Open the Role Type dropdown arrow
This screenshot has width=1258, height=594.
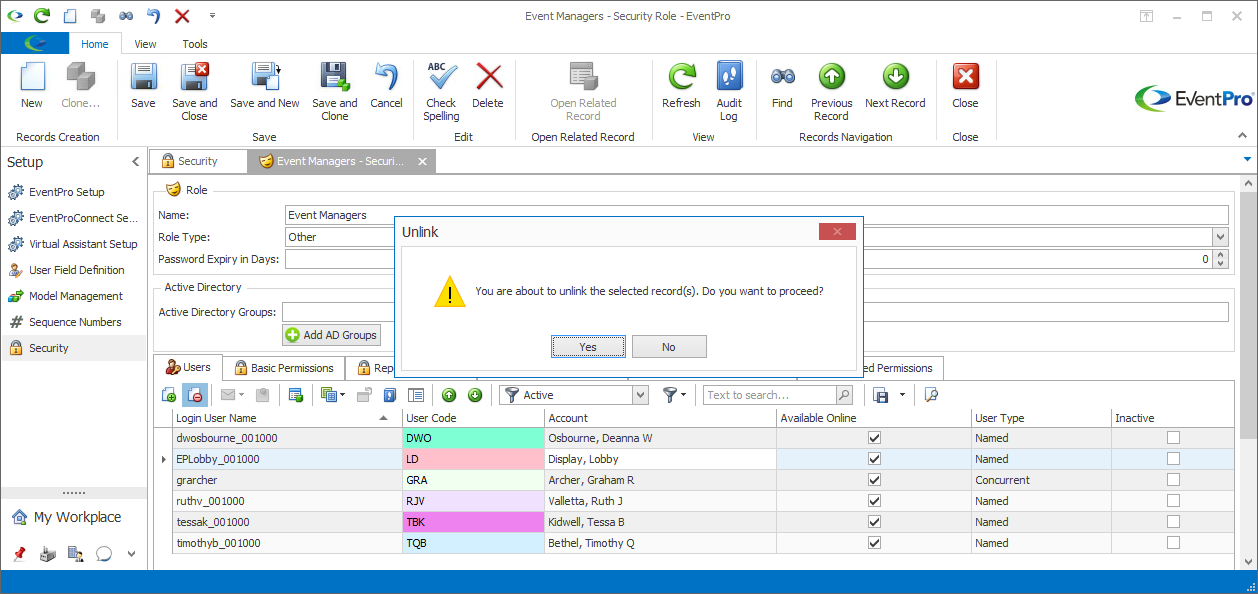pyautogui.click(x=1220, y=237)
